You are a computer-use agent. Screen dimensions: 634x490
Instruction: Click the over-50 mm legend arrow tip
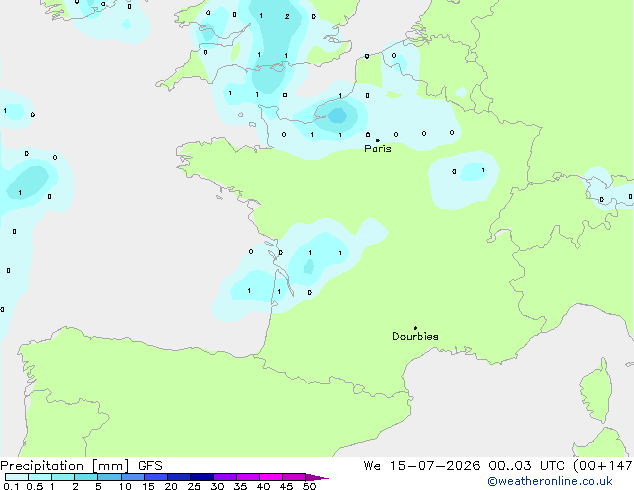(x=317, y=477)
